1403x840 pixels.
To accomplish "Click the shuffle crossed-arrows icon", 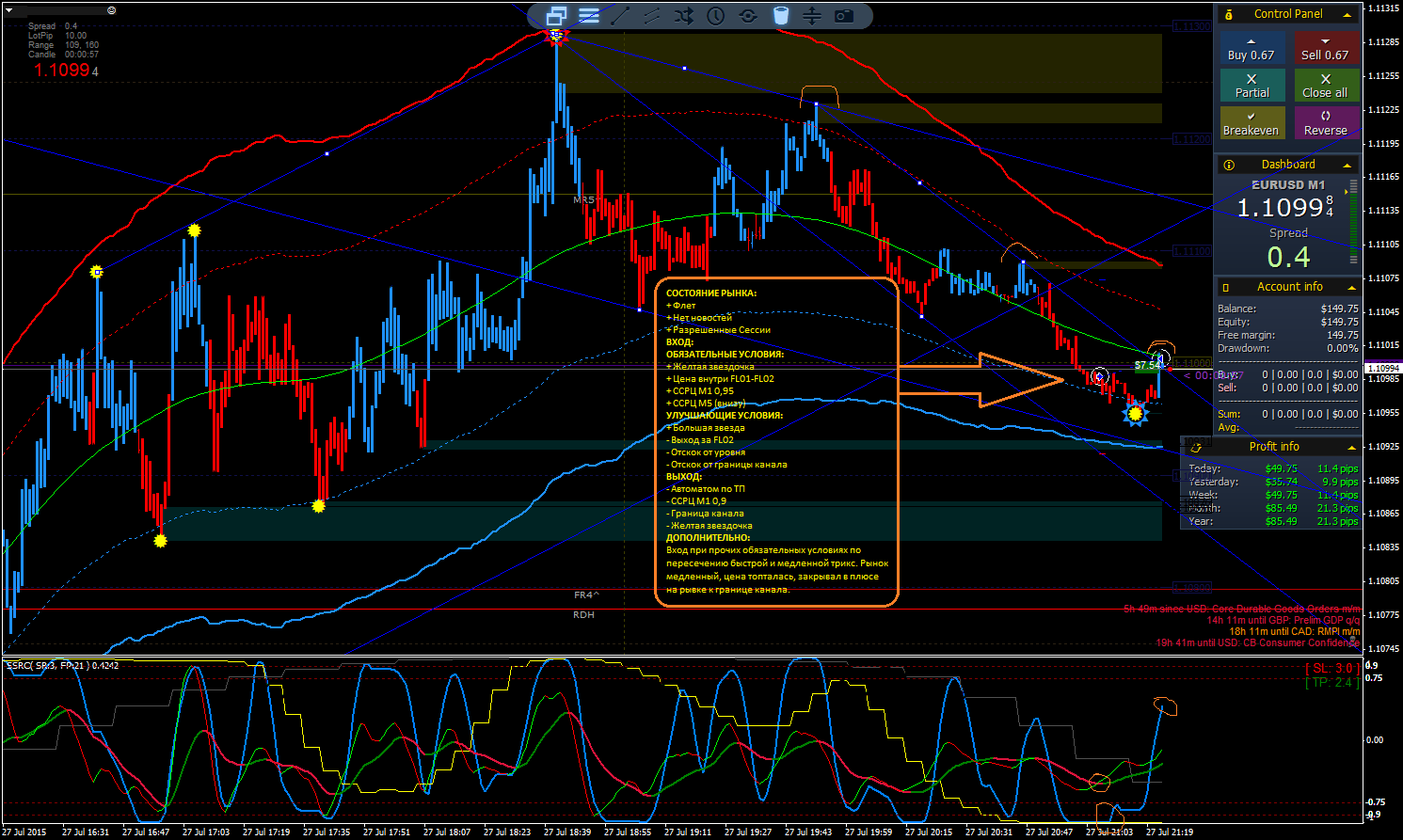I will pyautogui.click(x=684, y=15).
